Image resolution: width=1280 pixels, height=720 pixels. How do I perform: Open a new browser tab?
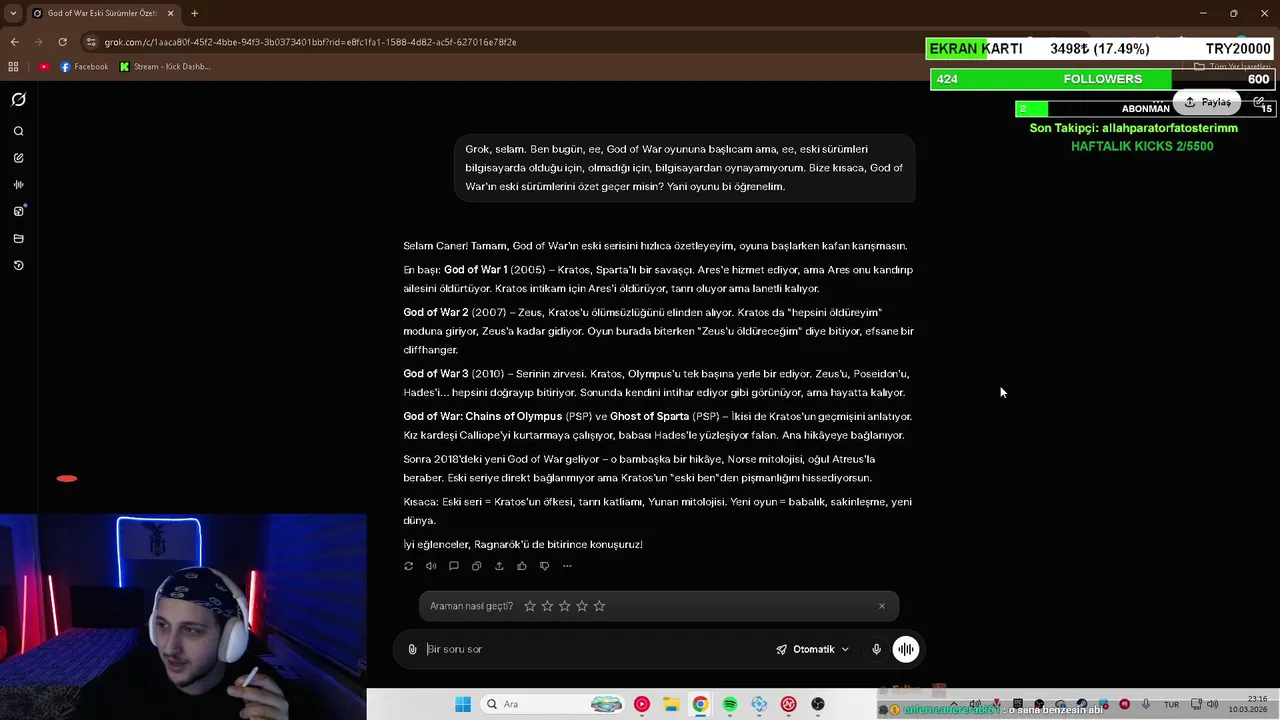[194, 13]
